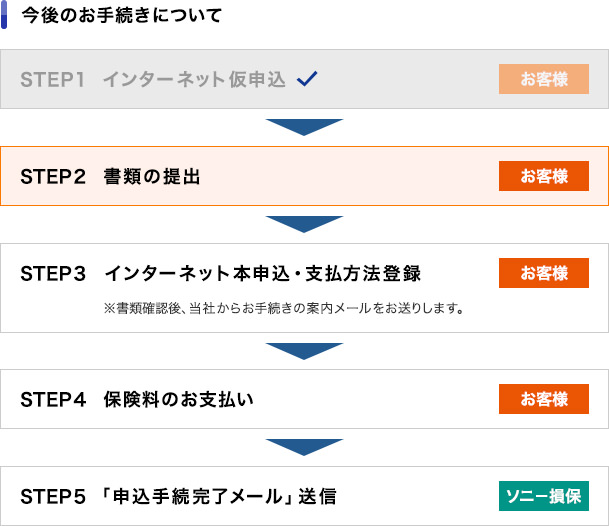Click the 今後のお手続きについて heading
The width and height of the screenshot is (609, 526).
[122, 16]
